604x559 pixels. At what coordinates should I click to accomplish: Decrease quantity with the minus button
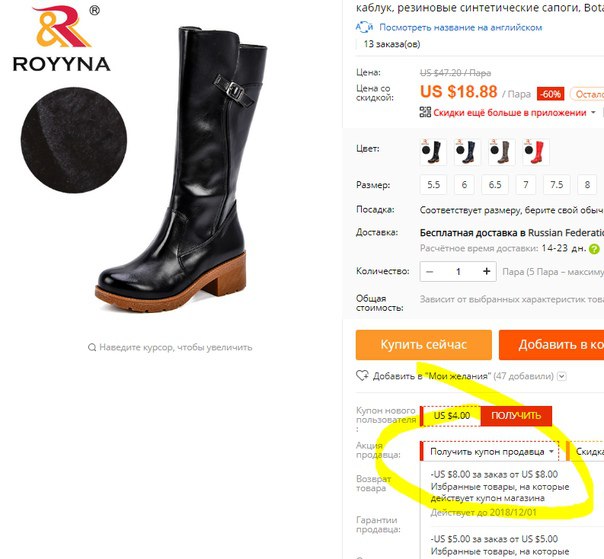coord(430,272)
